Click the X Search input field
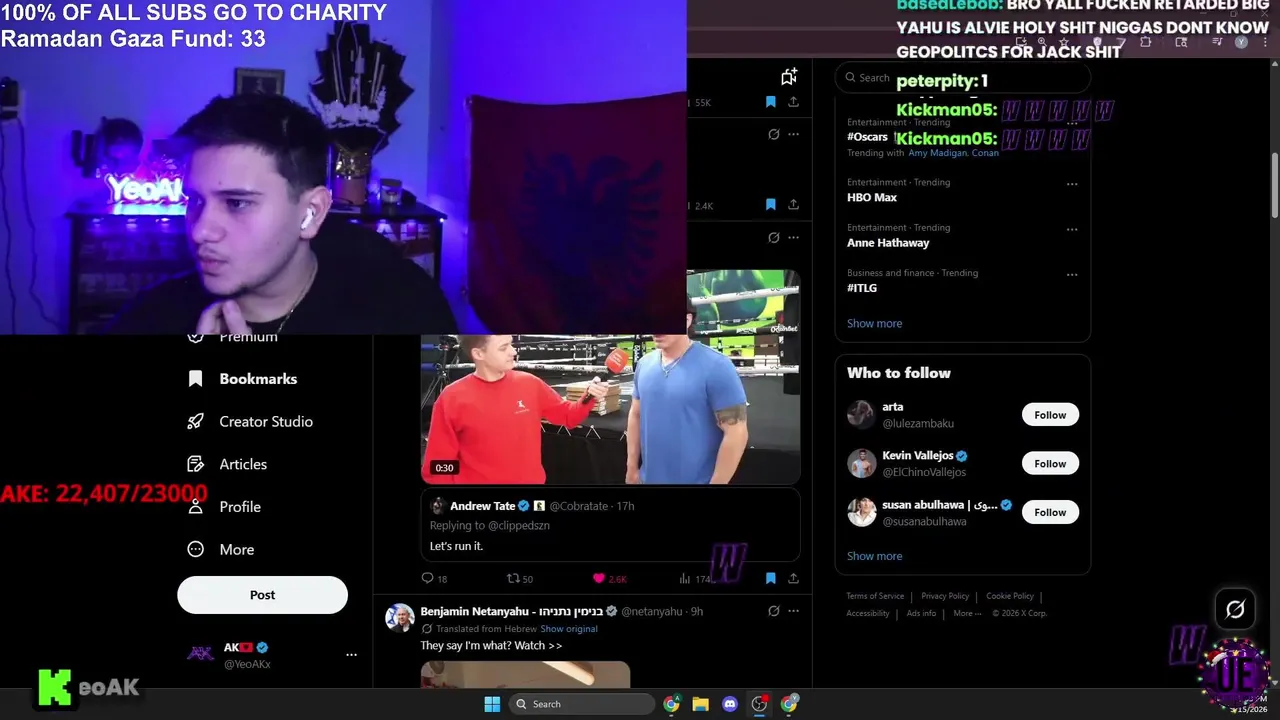The image size is (1280, 720). tap(962, 77)
